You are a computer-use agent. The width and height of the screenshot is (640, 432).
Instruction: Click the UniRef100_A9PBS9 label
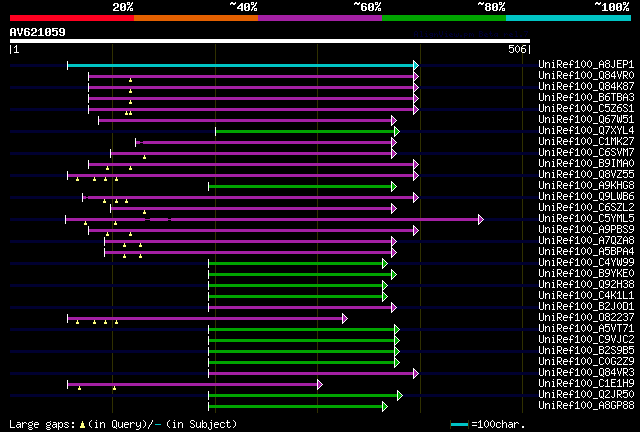point(586,230)
